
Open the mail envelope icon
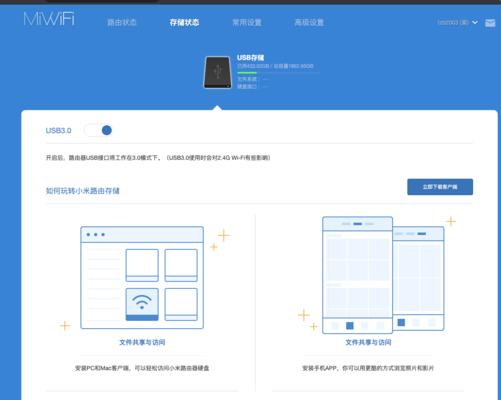490,23
